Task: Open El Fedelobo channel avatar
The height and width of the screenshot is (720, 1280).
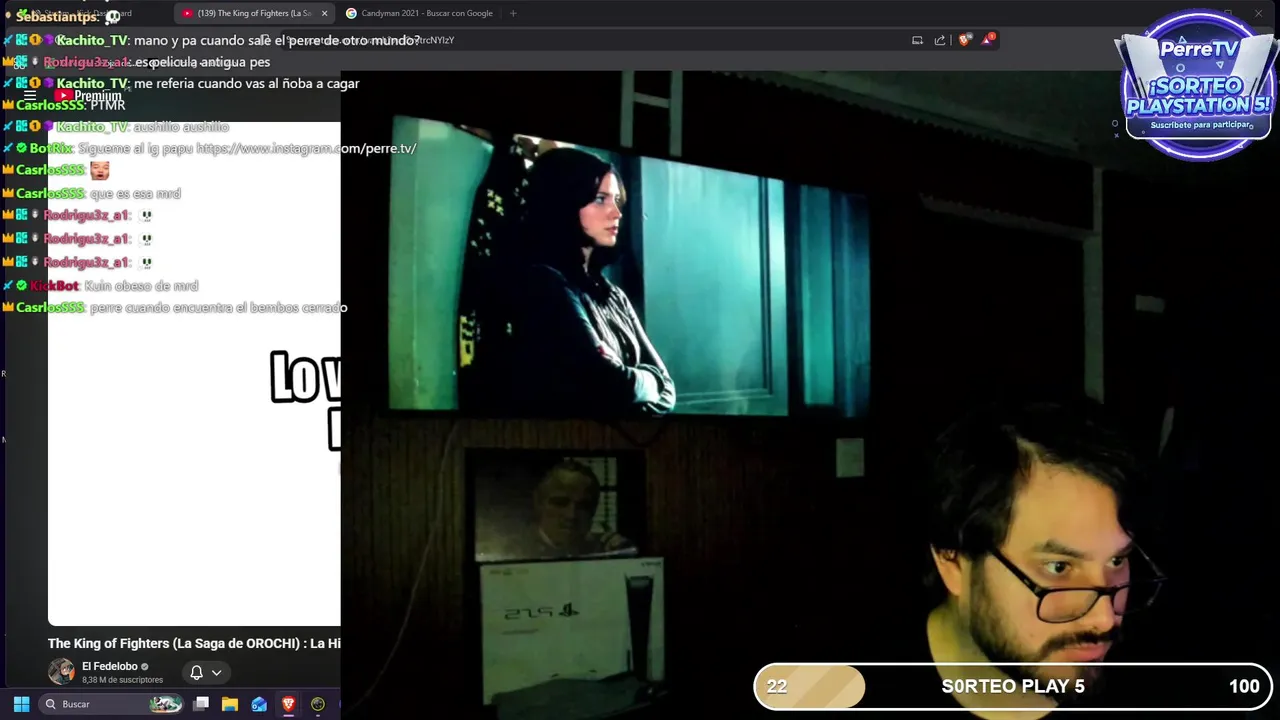Action: [x=61, y=671]
